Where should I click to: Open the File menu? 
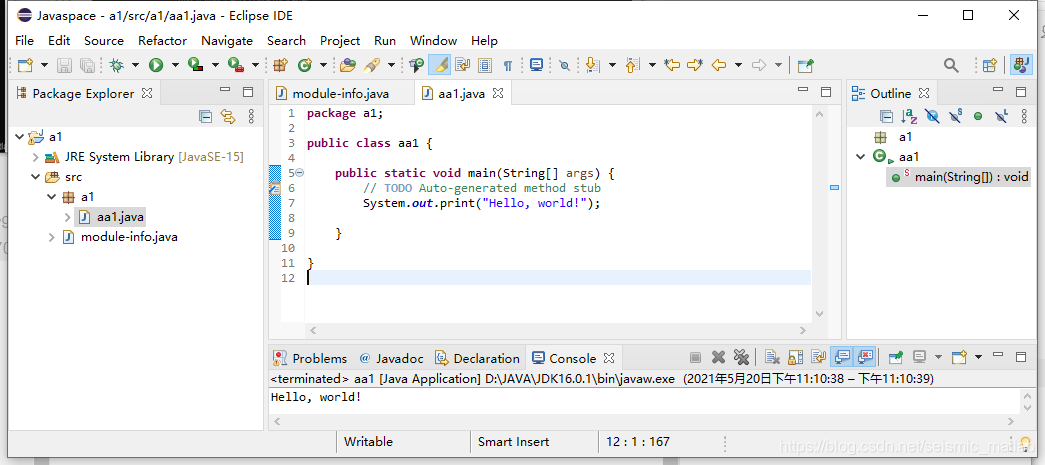pyautogui.click(x=24, y=41)
